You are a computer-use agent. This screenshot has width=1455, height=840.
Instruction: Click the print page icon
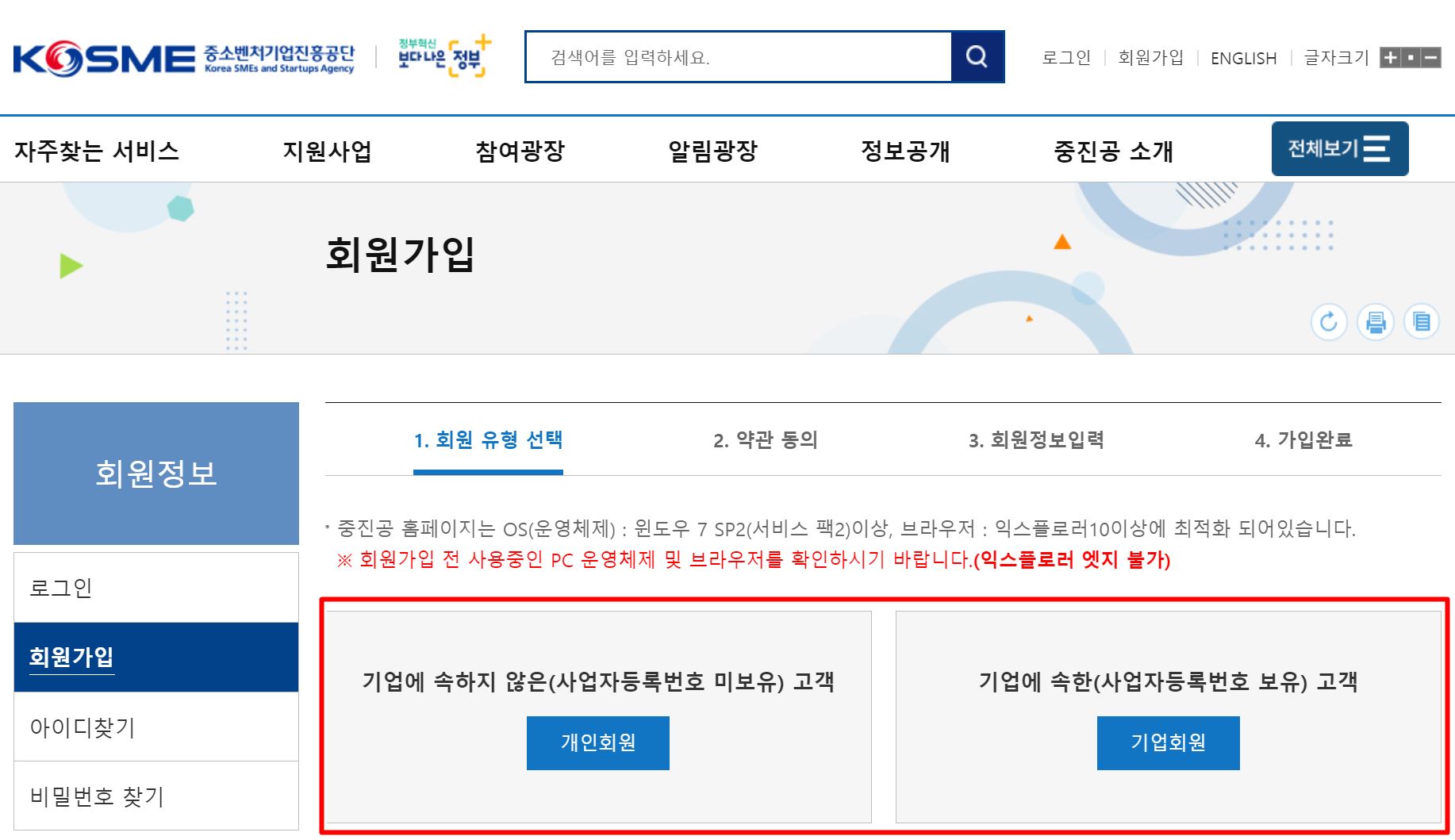tap(1376, 322)
